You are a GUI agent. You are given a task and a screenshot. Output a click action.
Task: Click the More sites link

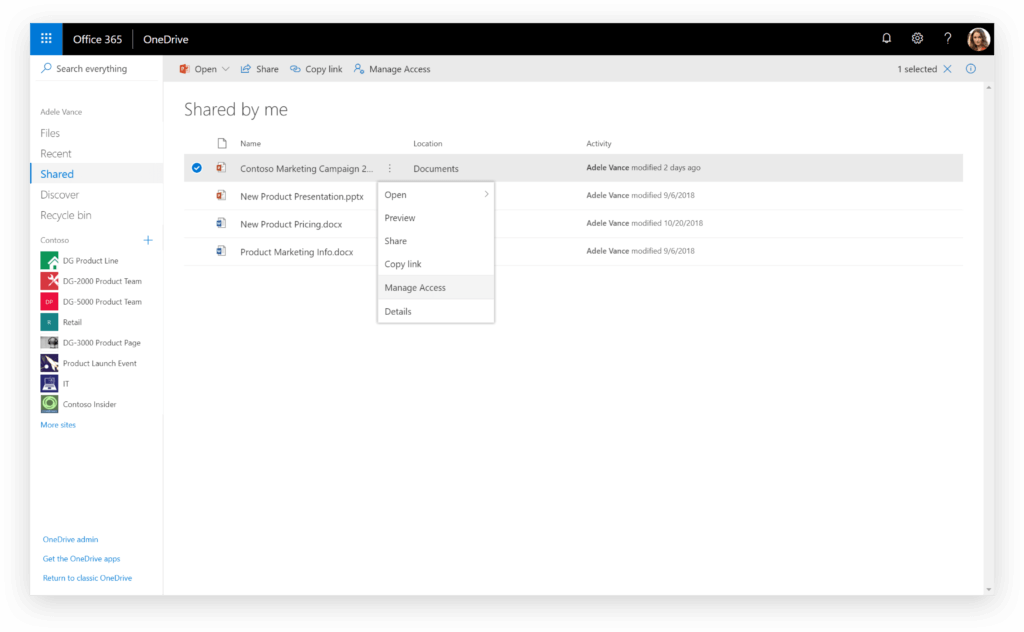pos(58,425)
